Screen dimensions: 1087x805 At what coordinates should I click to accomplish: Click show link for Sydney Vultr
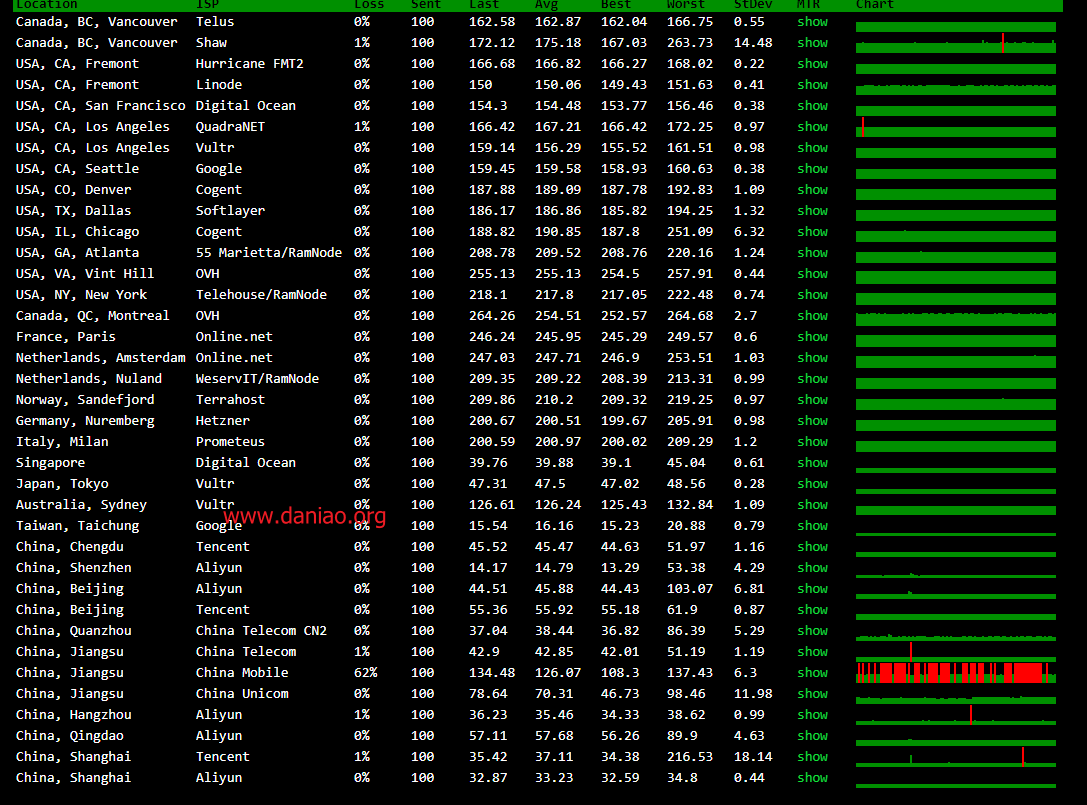(812, 505)
